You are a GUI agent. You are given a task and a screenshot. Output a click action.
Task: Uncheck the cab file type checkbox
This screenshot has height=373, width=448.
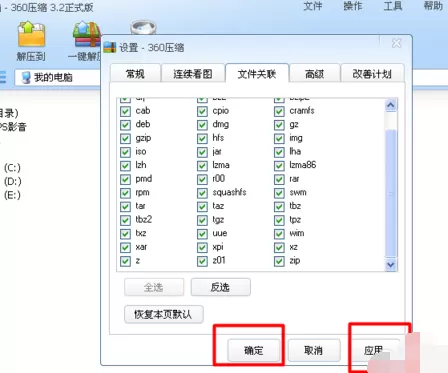coord(125,111)
